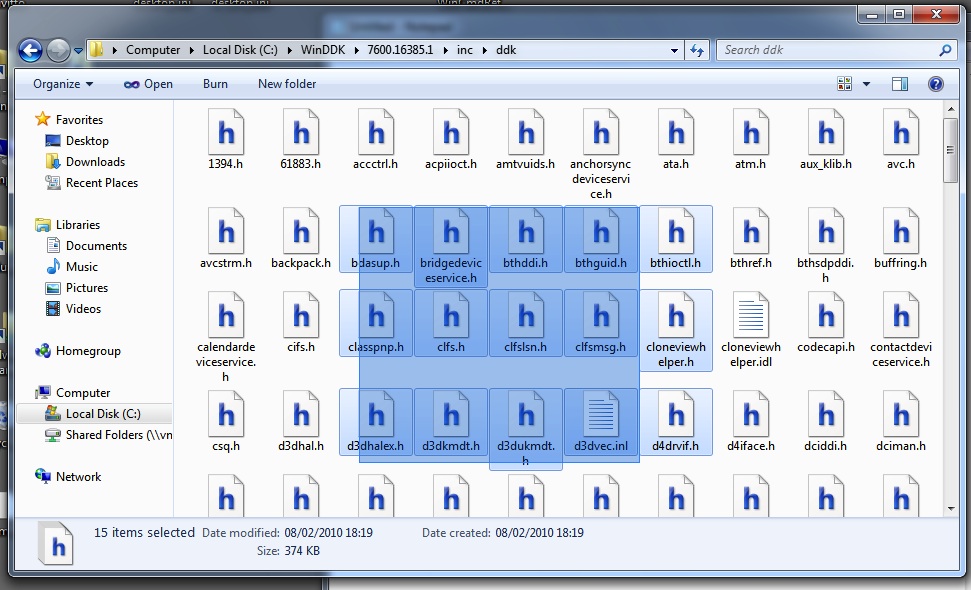971x590 pixels.
Task: Select the backpack.h file icon
Action: pyautogui.click(x=301, y=232)
